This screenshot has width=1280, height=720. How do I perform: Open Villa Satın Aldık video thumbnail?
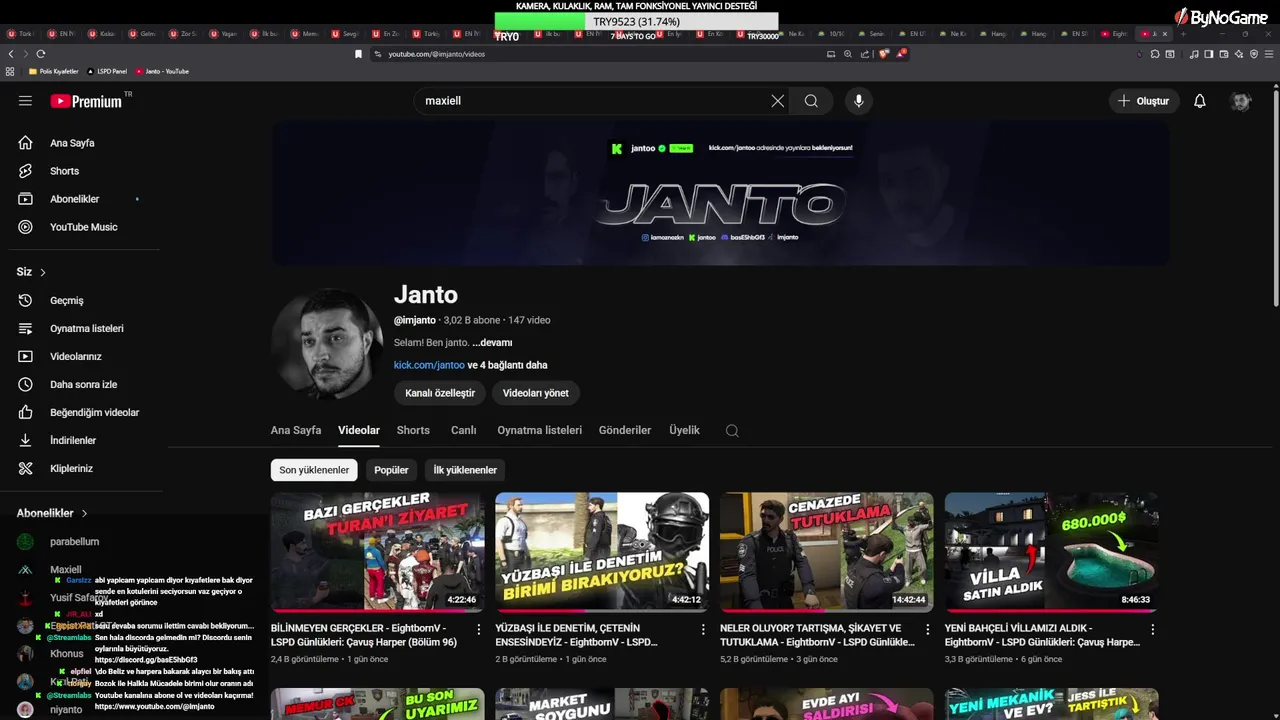pos(1052,552)
